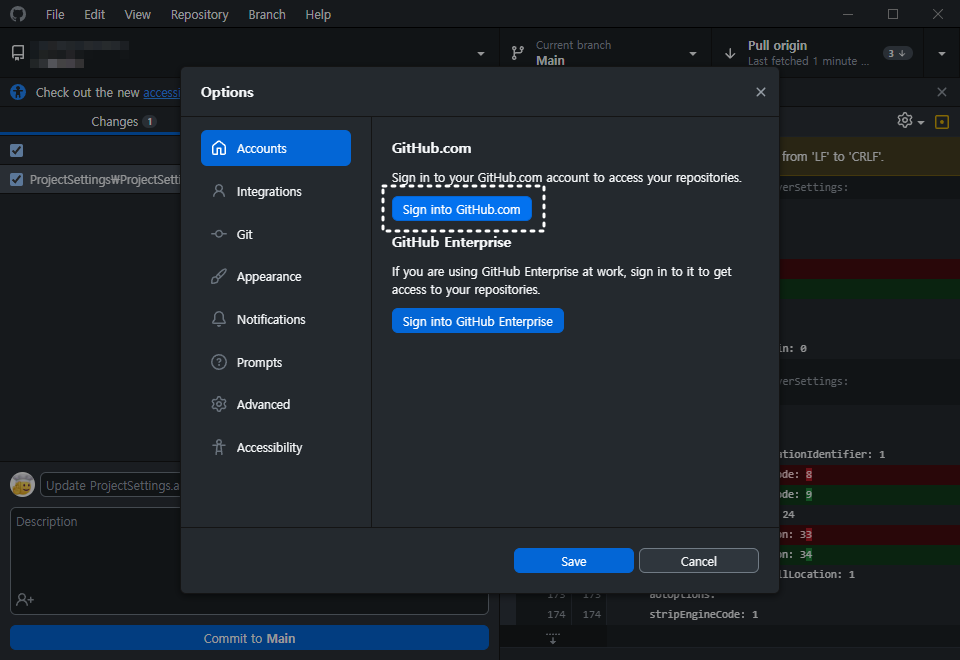Dismiss the accessibility banner

tap(942, 92)
